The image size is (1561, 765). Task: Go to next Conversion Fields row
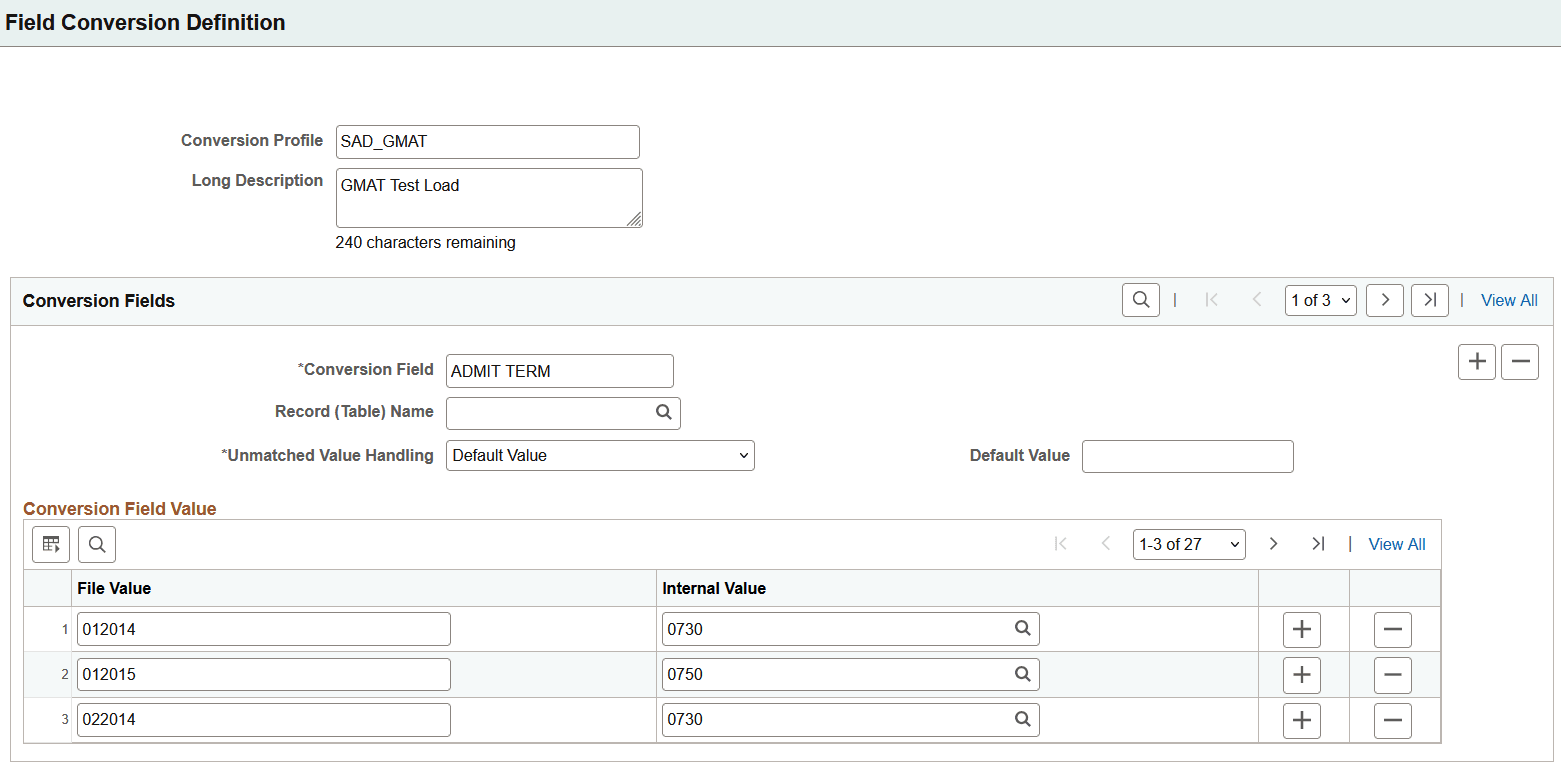pos(1385,300)
